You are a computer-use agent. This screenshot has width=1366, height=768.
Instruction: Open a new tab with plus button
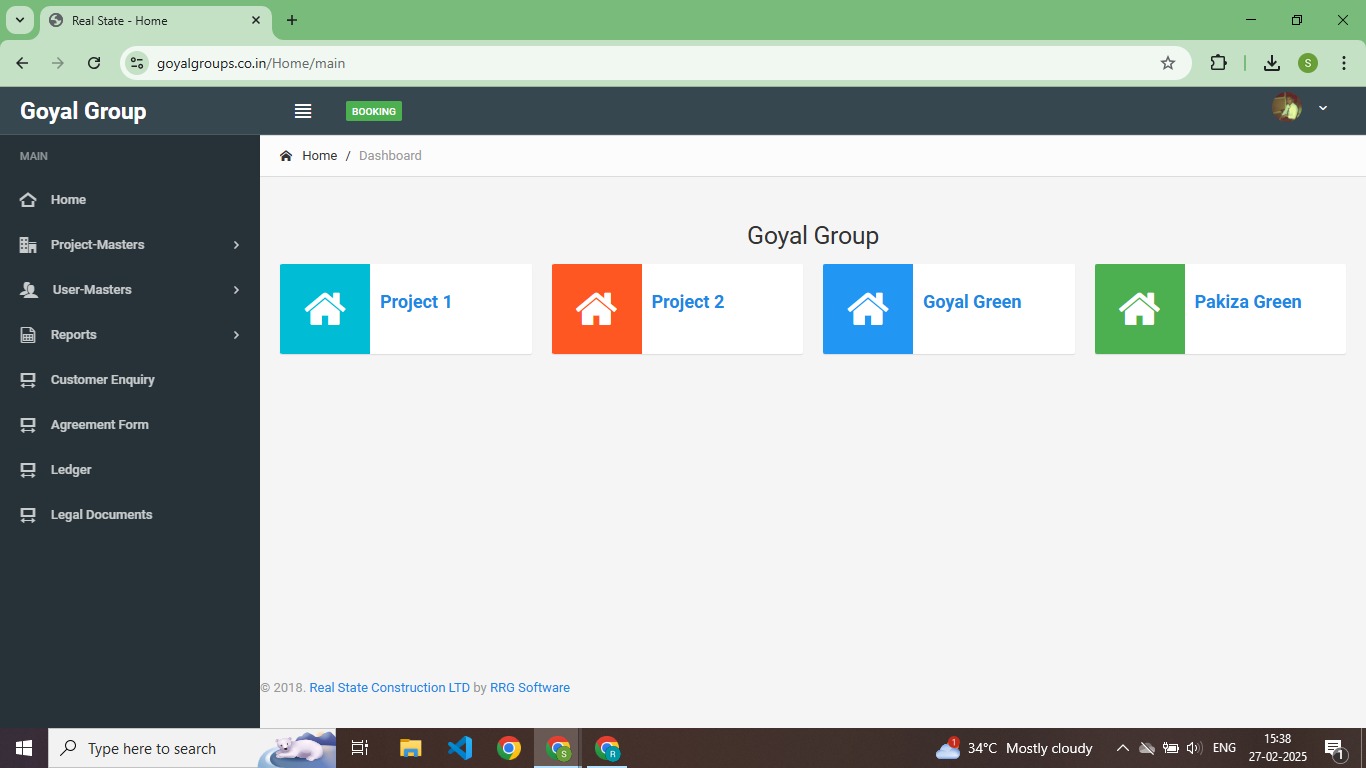click(x=292, y=20)
